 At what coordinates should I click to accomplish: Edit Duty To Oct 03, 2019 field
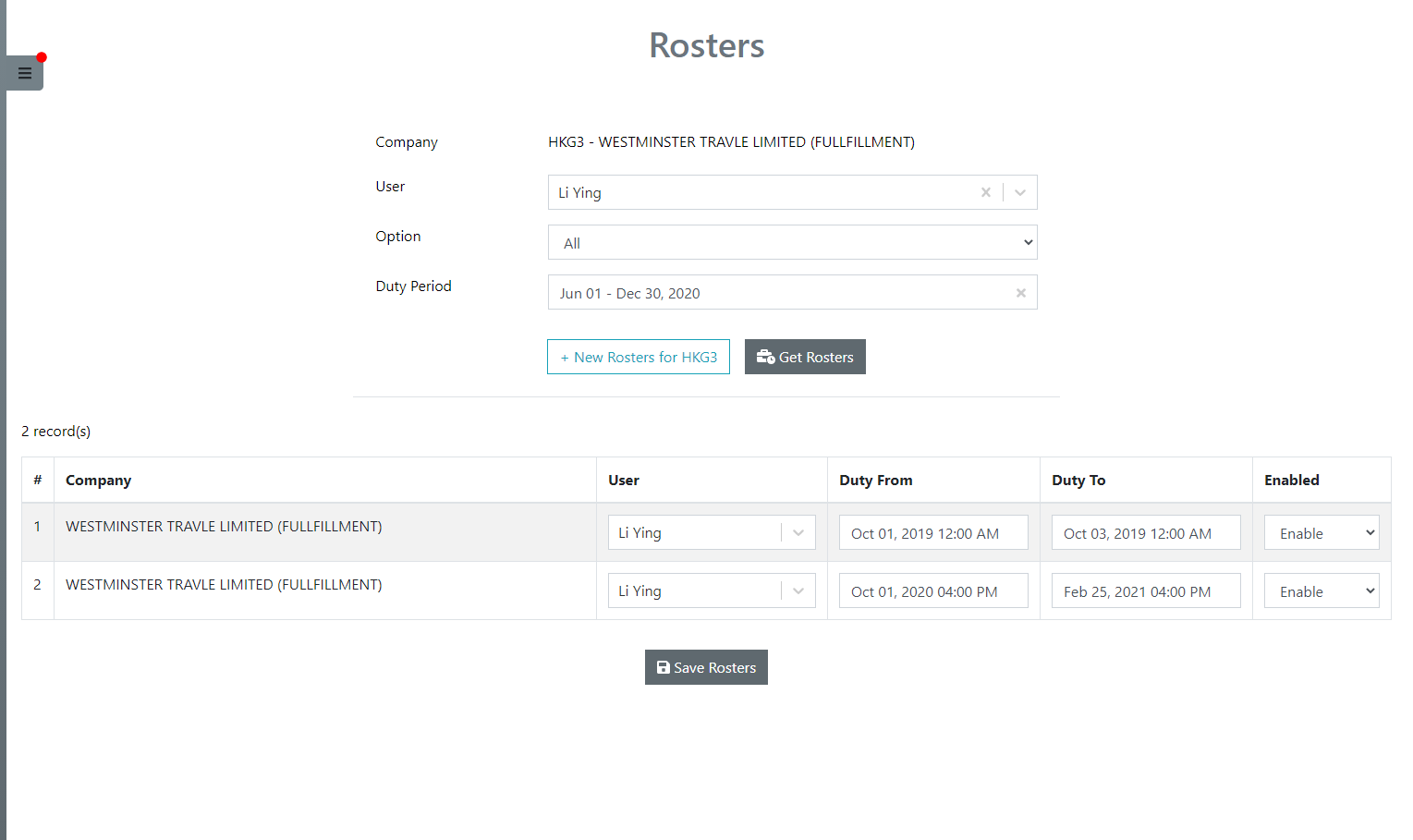1146,532
